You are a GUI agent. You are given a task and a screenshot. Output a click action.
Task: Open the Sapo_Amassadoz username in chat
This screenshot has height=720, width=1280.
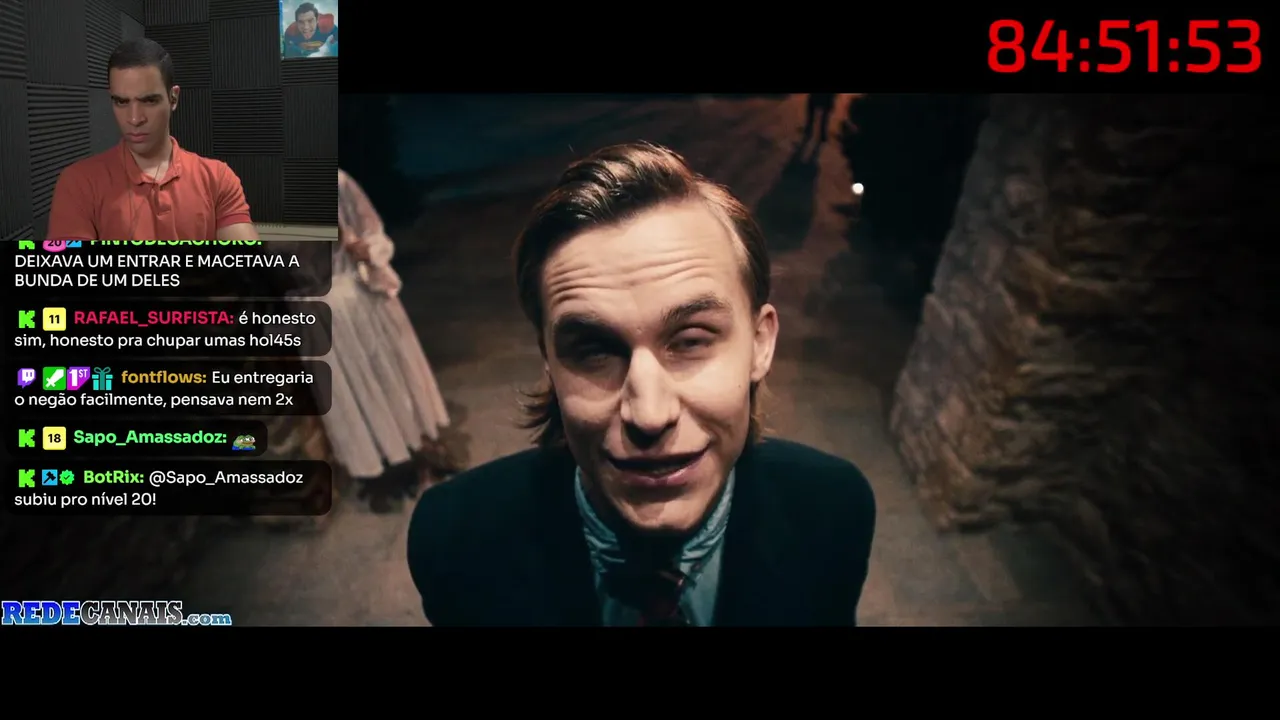point(150,438)
